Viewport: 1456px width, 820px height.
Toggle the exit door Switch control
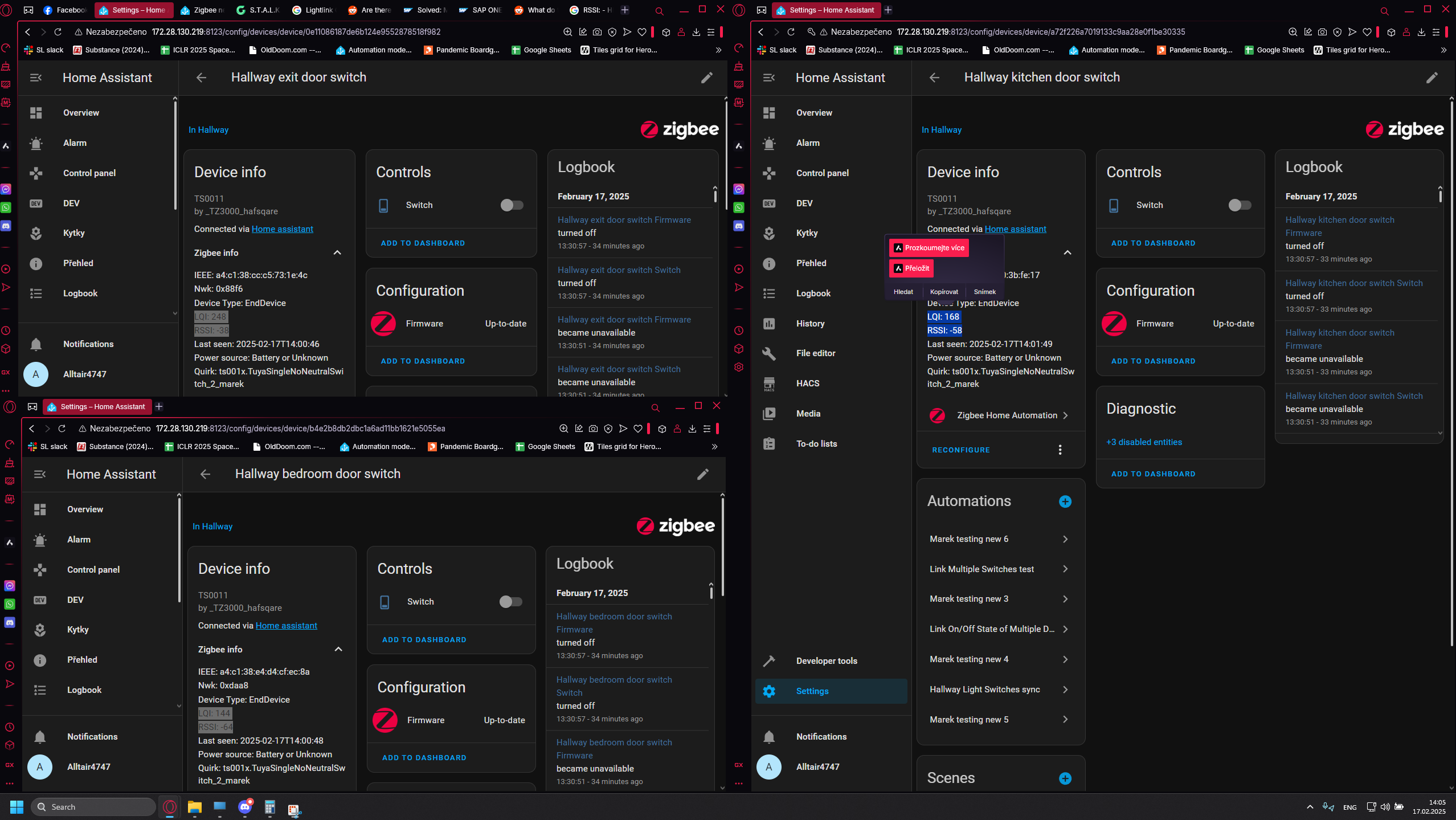[511, 205]
